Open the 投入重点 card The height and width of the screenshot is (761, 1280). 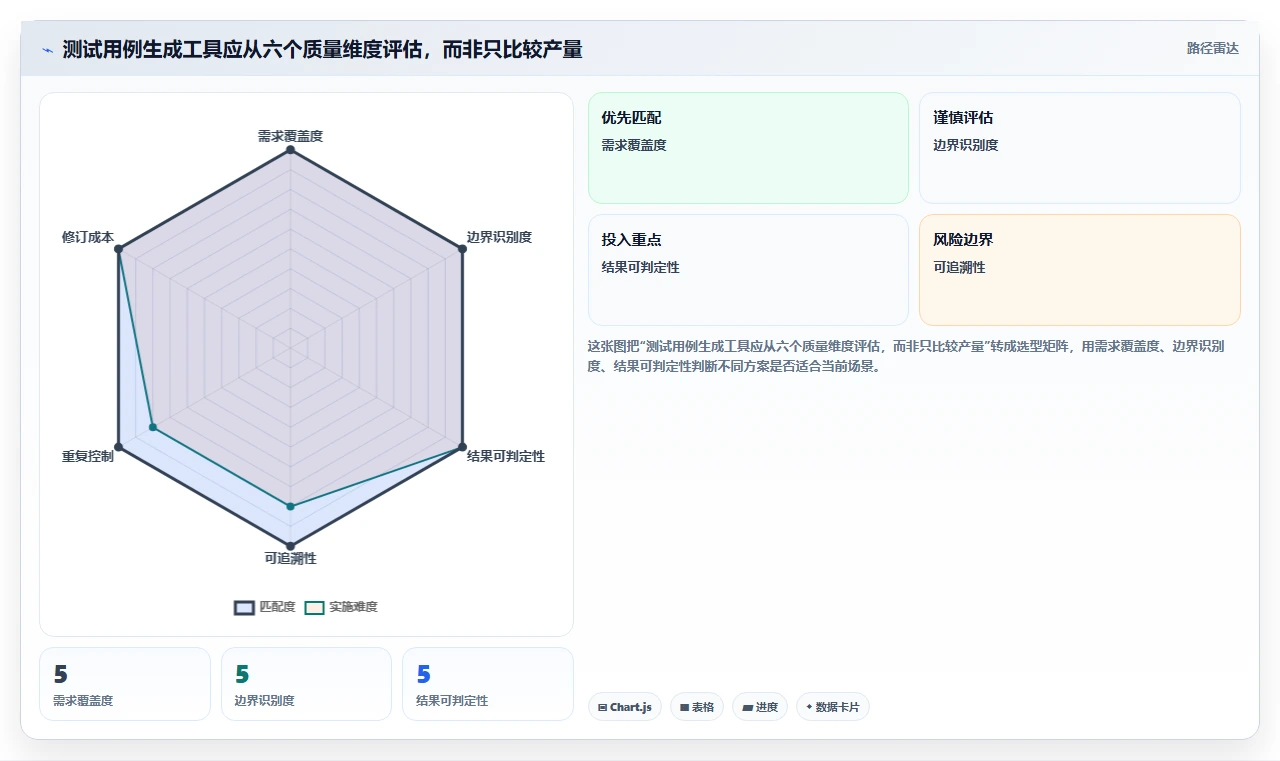click(748, 270)
